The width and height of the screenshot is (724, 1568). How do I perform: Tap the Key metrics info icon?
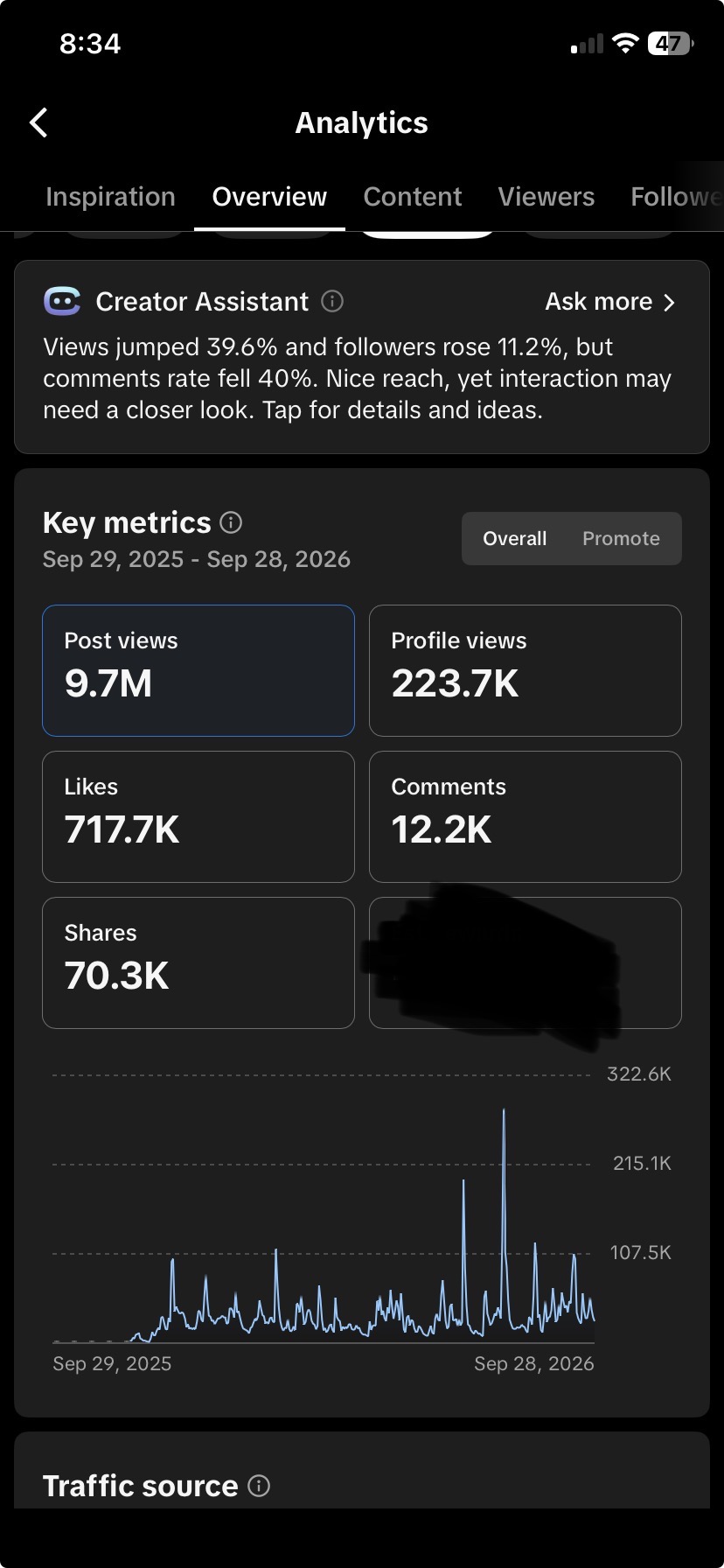coord(231,523)
